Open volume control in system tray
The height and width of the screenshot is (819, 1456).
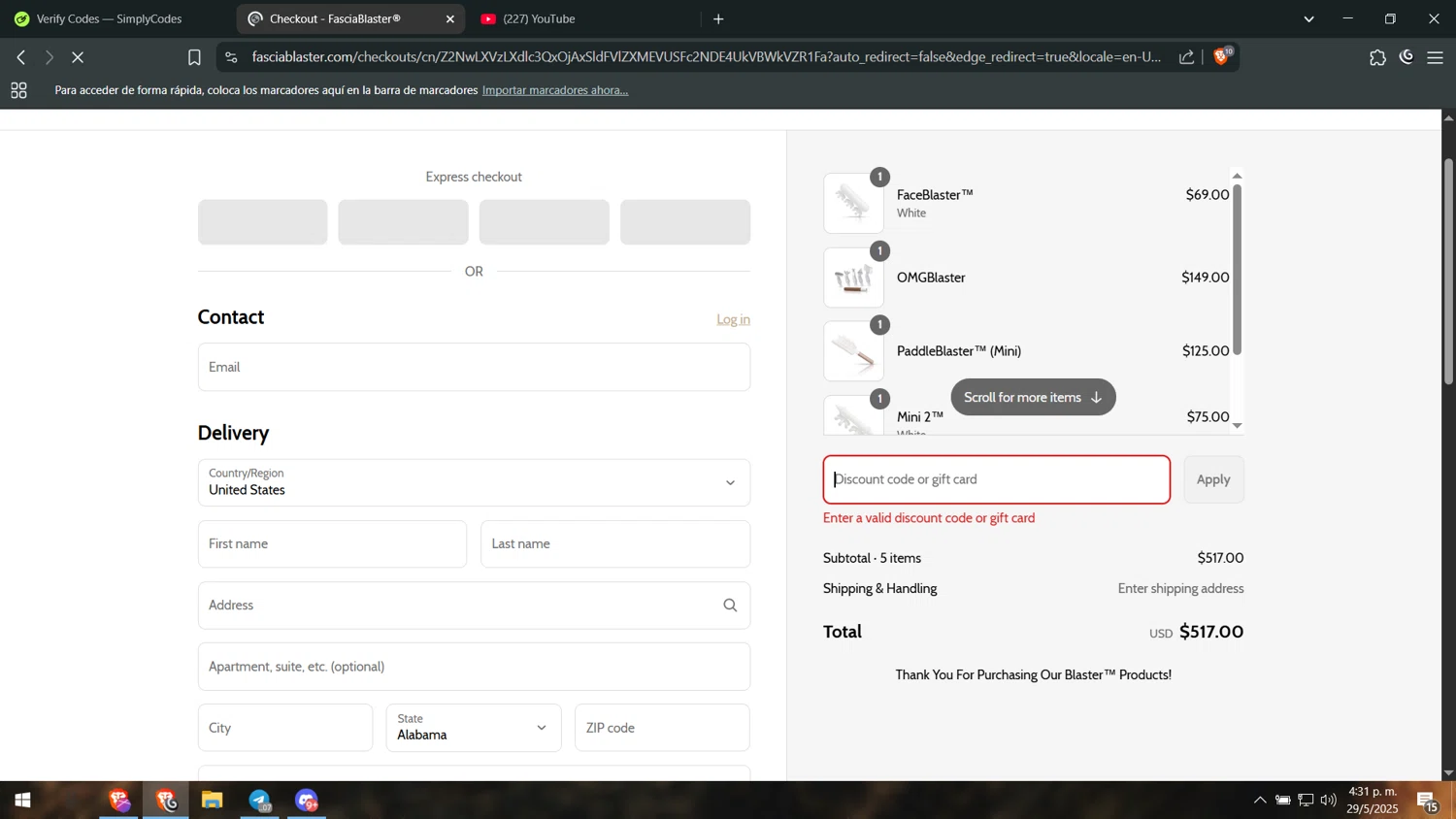click(x=1328, y=801)
